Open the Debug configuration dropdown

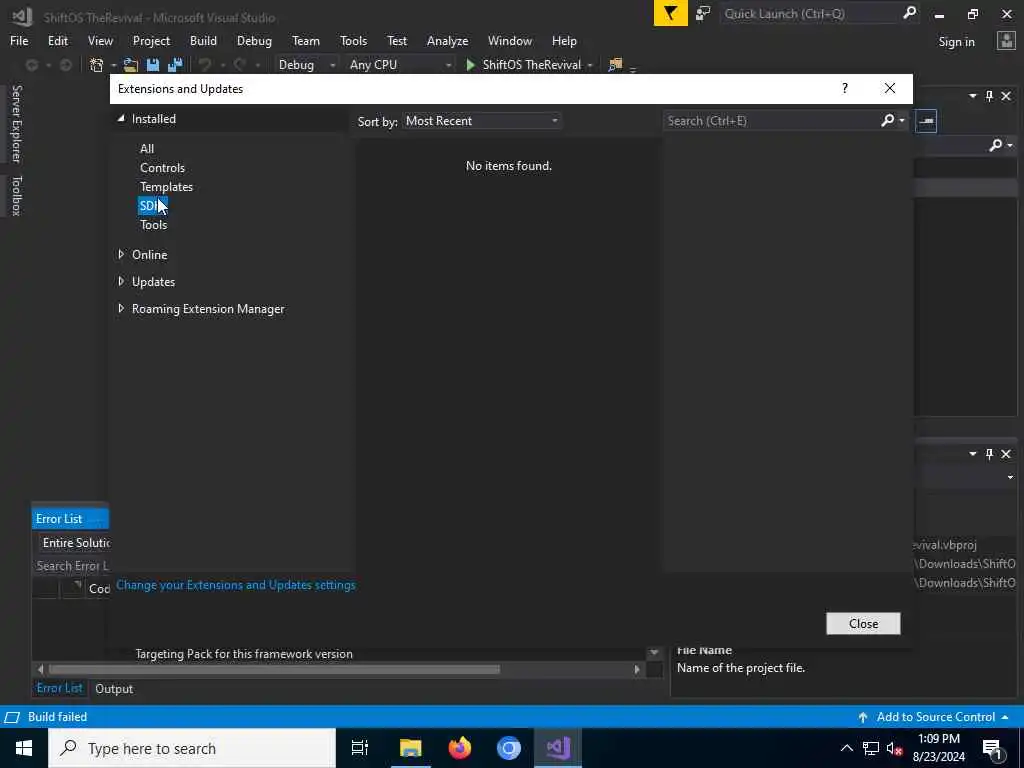306,65
